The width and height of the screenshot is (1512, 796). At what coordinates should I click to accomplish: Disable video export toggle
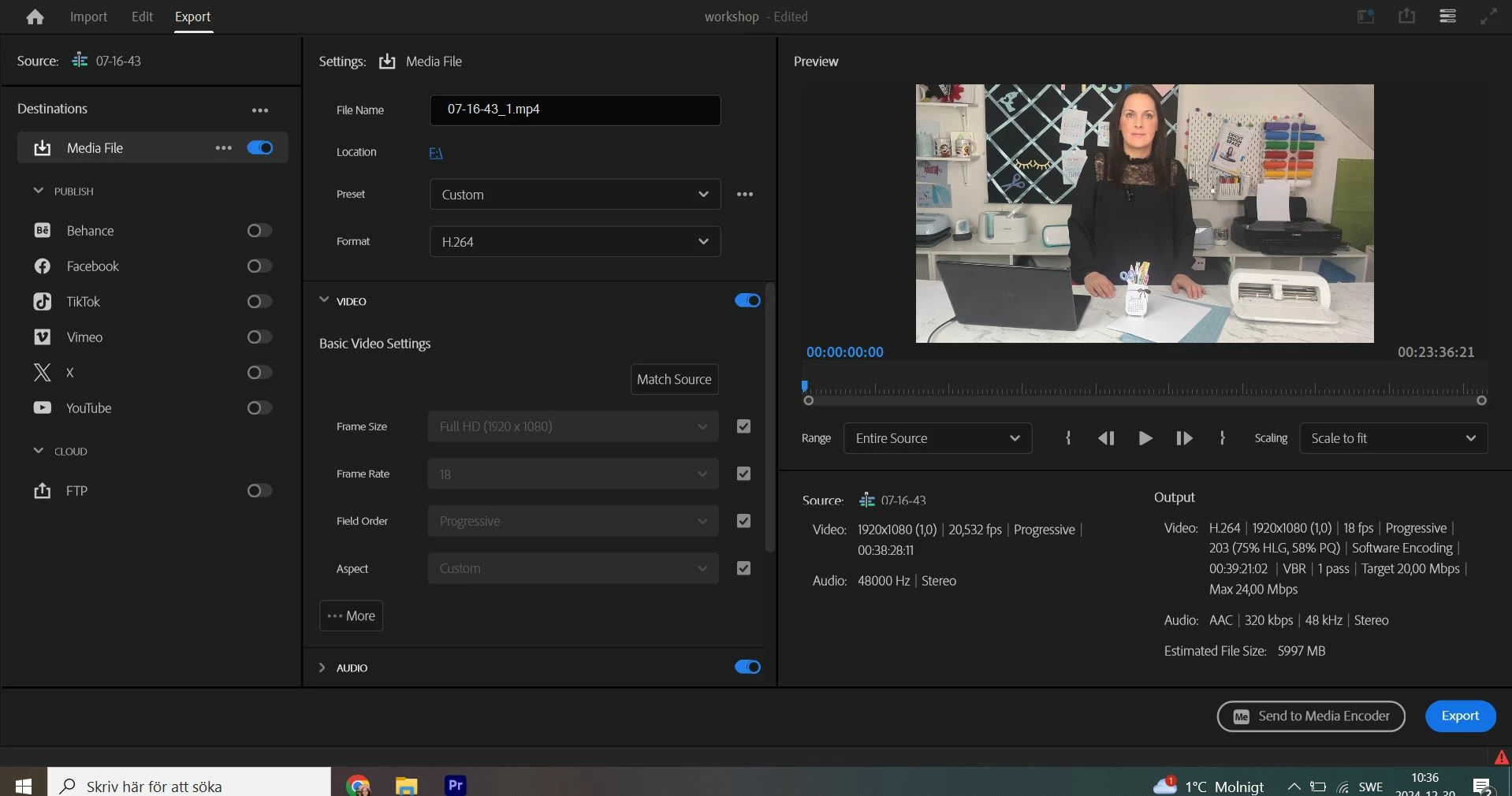(747, 301)
